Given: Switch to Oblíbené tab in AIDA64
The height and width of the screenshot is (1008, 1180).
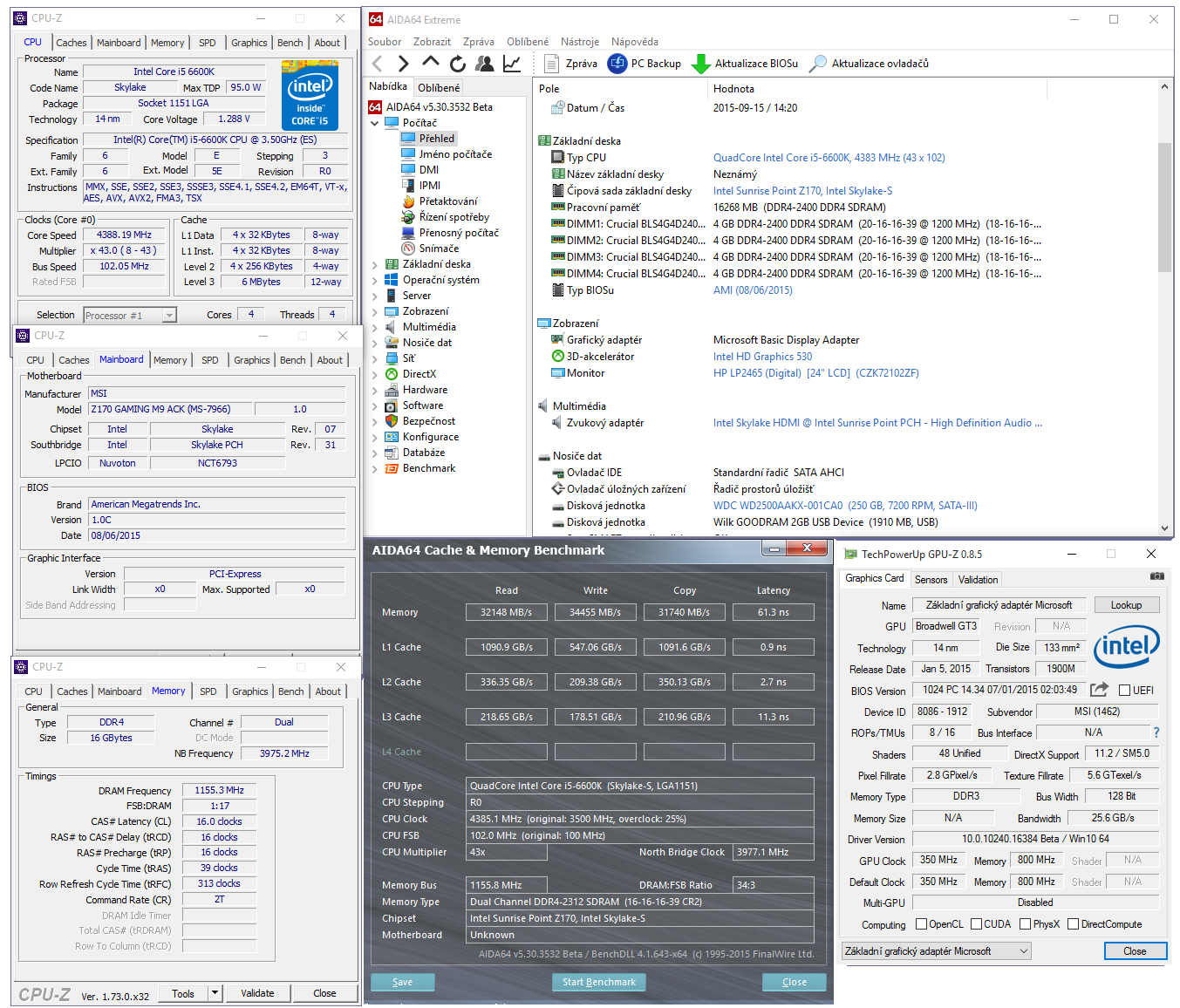Looking at the screenshot, I should pos(439,87).
